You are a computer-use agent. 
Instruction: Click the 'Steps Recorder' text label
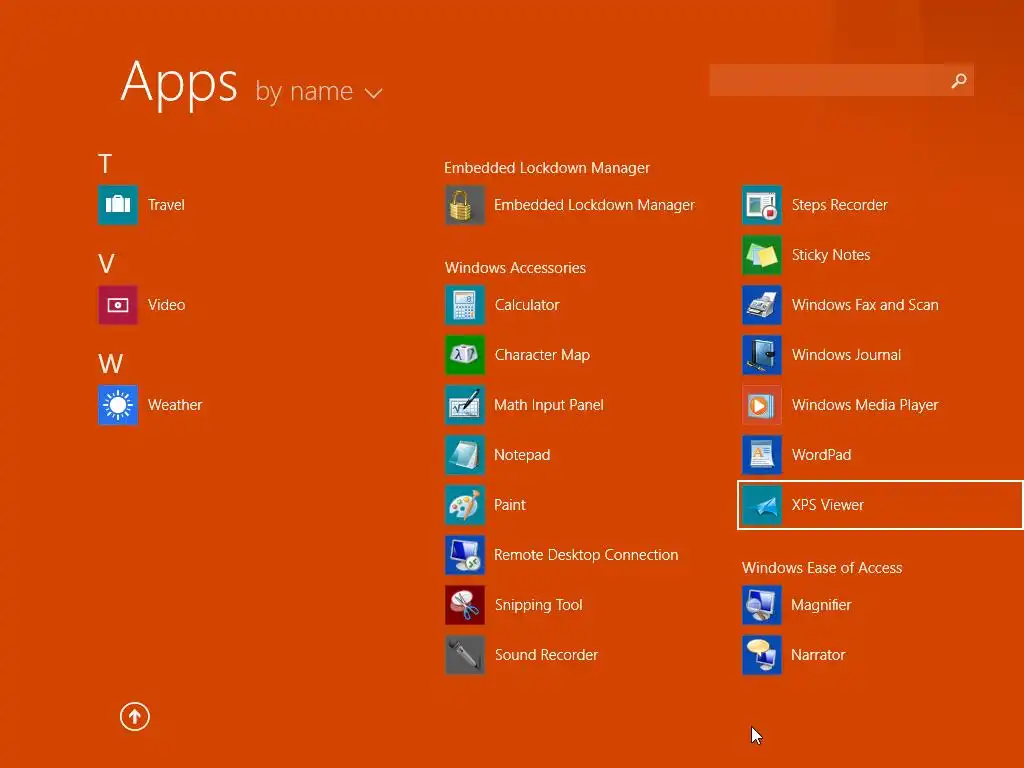(839, 205)
